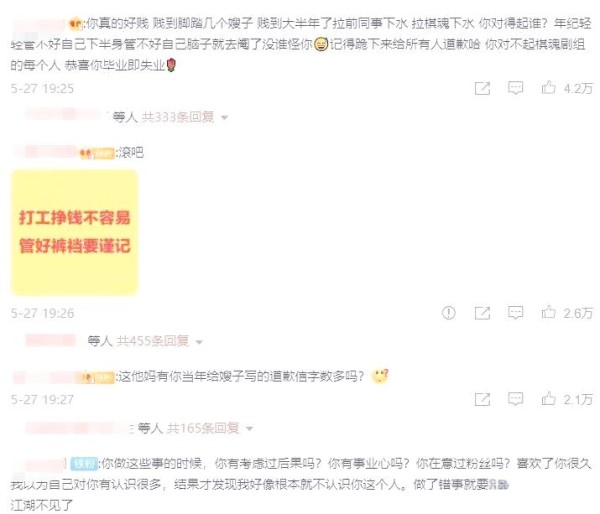
Task: Click the 4.2万 like count
Action: tap(578, 89)
